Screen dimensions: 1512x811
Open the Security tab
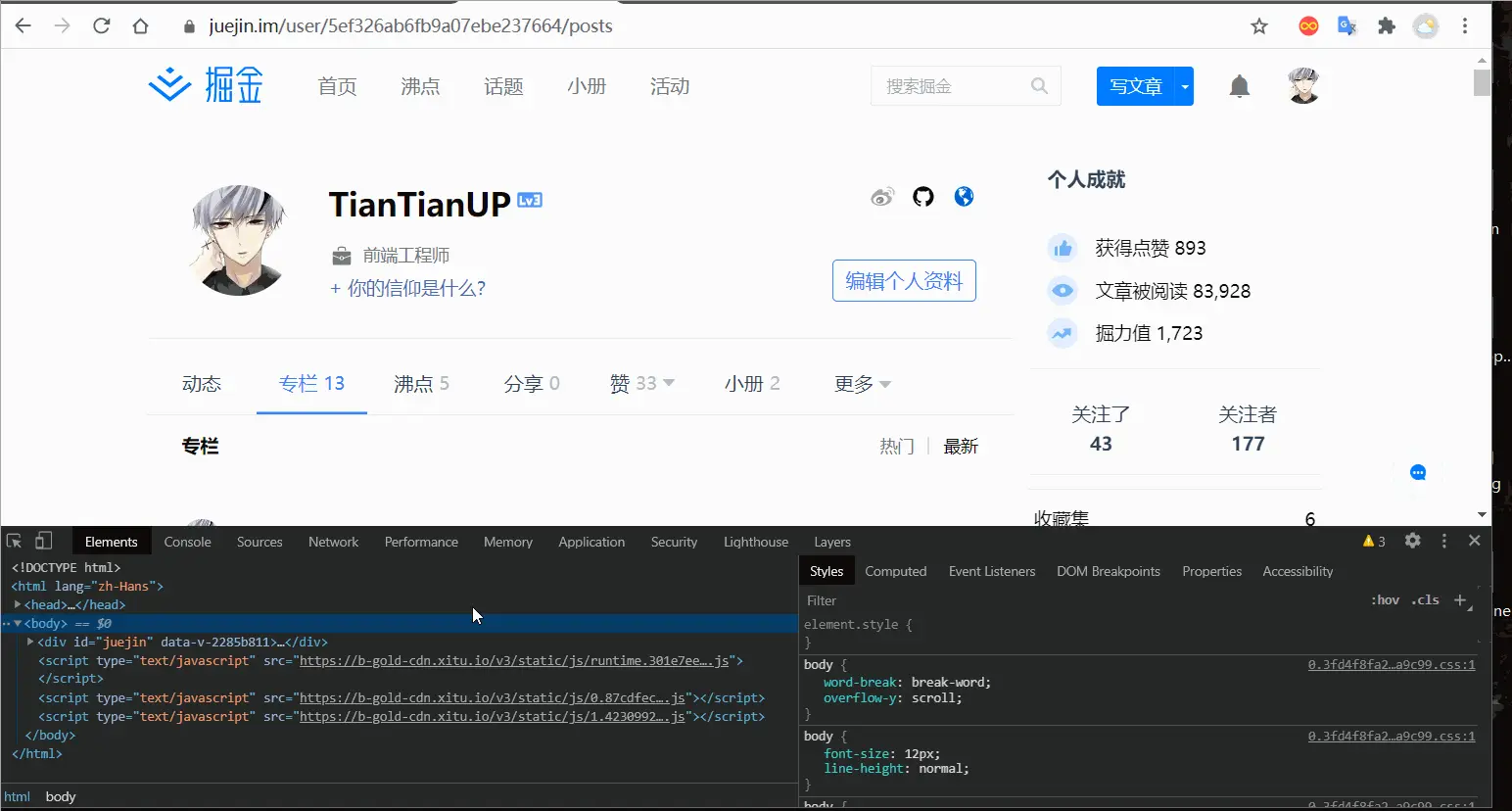(674, 542)
